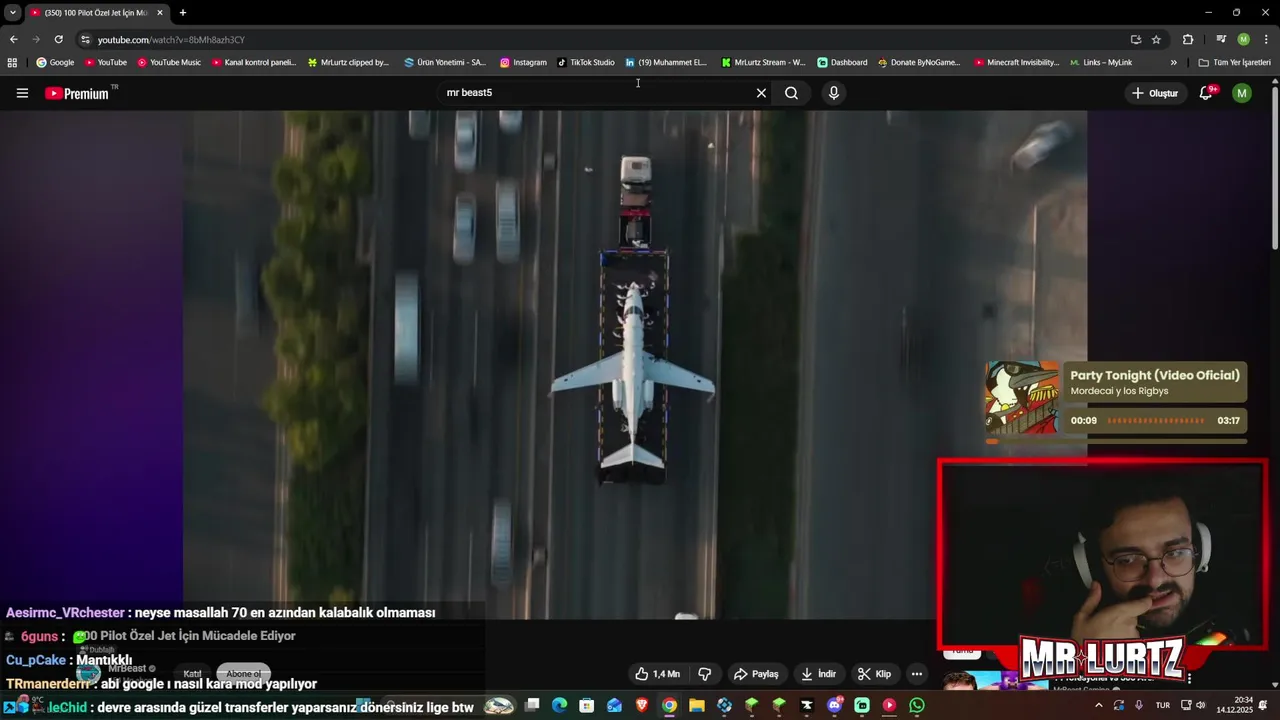Create a clip with Klip button
The image size is (1280, 720).
(x=874, y=674)
